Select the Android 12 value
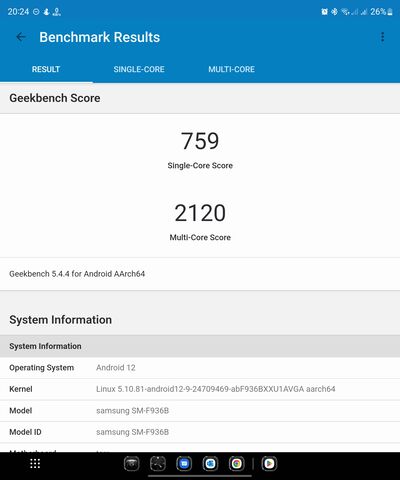This screenshot has width=400, height=480. (x=116, y=368)
